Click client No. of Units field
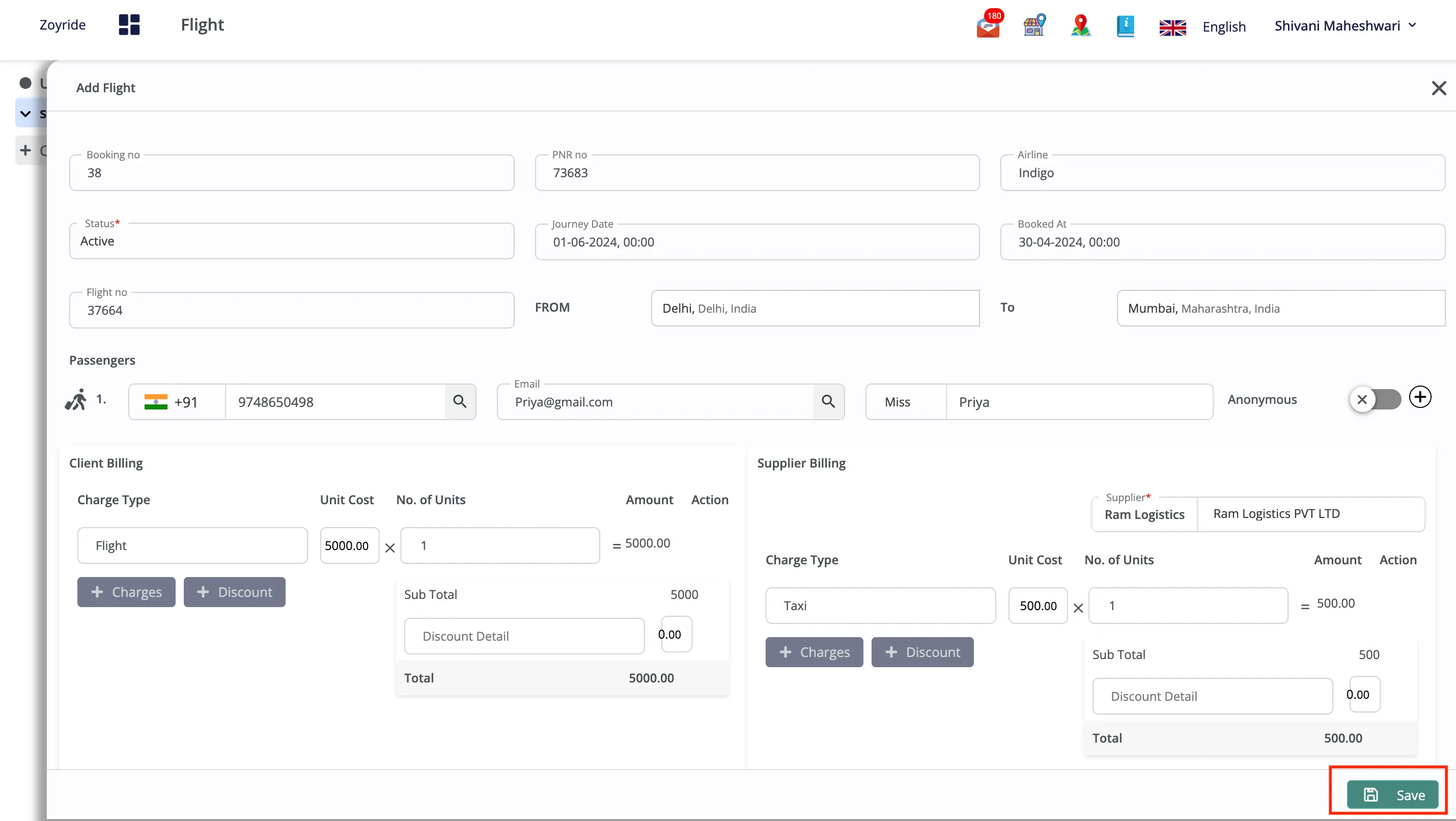The height and width of the screenshot is (821, 1456). tap(499, 545)
